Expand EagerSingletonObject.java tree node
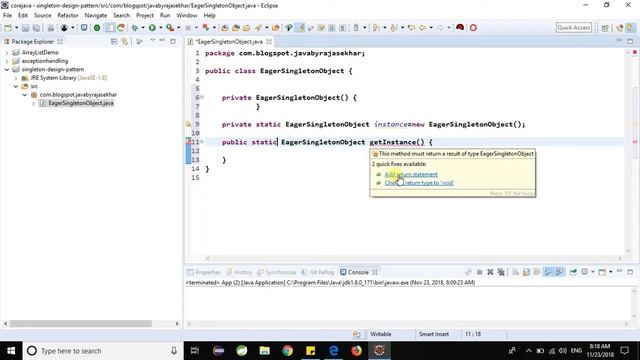The image size is (640, 360). coord(33,103)
